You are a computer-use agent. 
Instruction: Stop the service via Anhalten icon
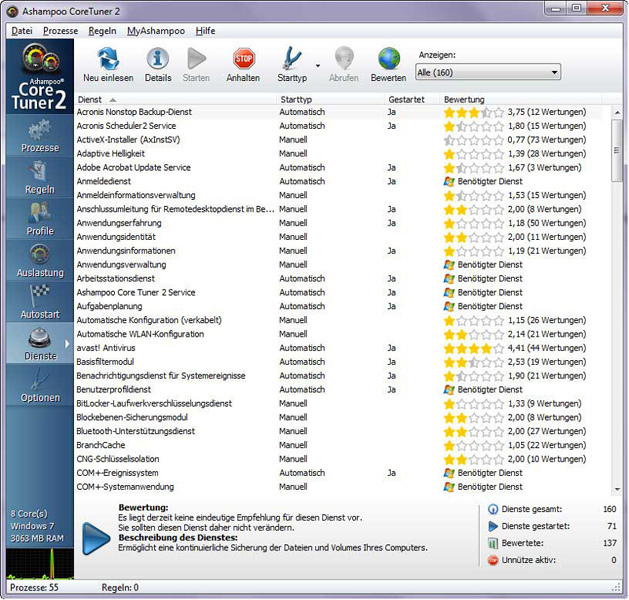(243, 59)
